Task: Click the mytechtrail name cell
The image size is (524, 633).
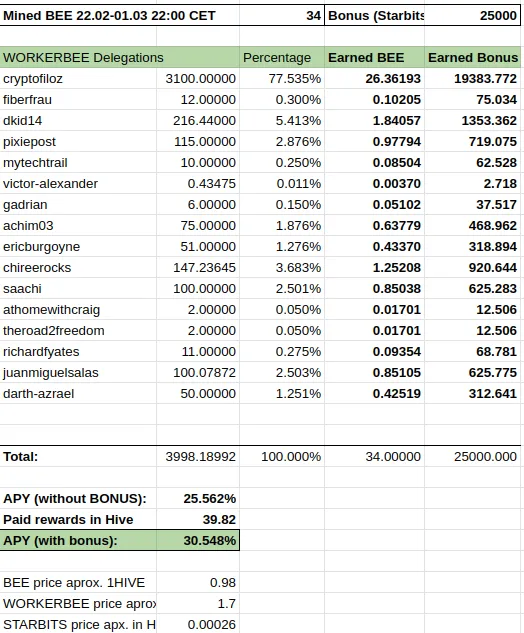Action: coord(78,162)
